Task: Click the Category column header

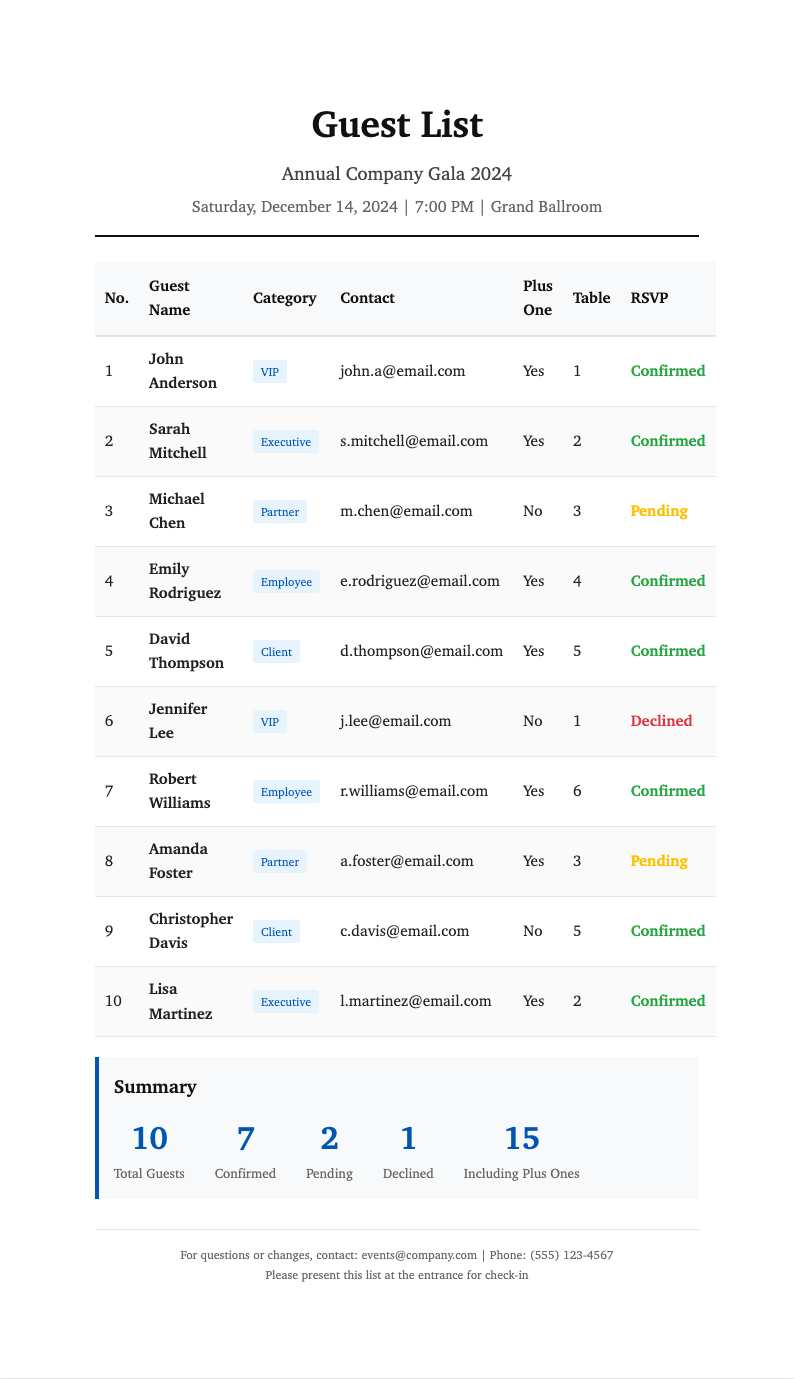Action: tap(285, 298)
